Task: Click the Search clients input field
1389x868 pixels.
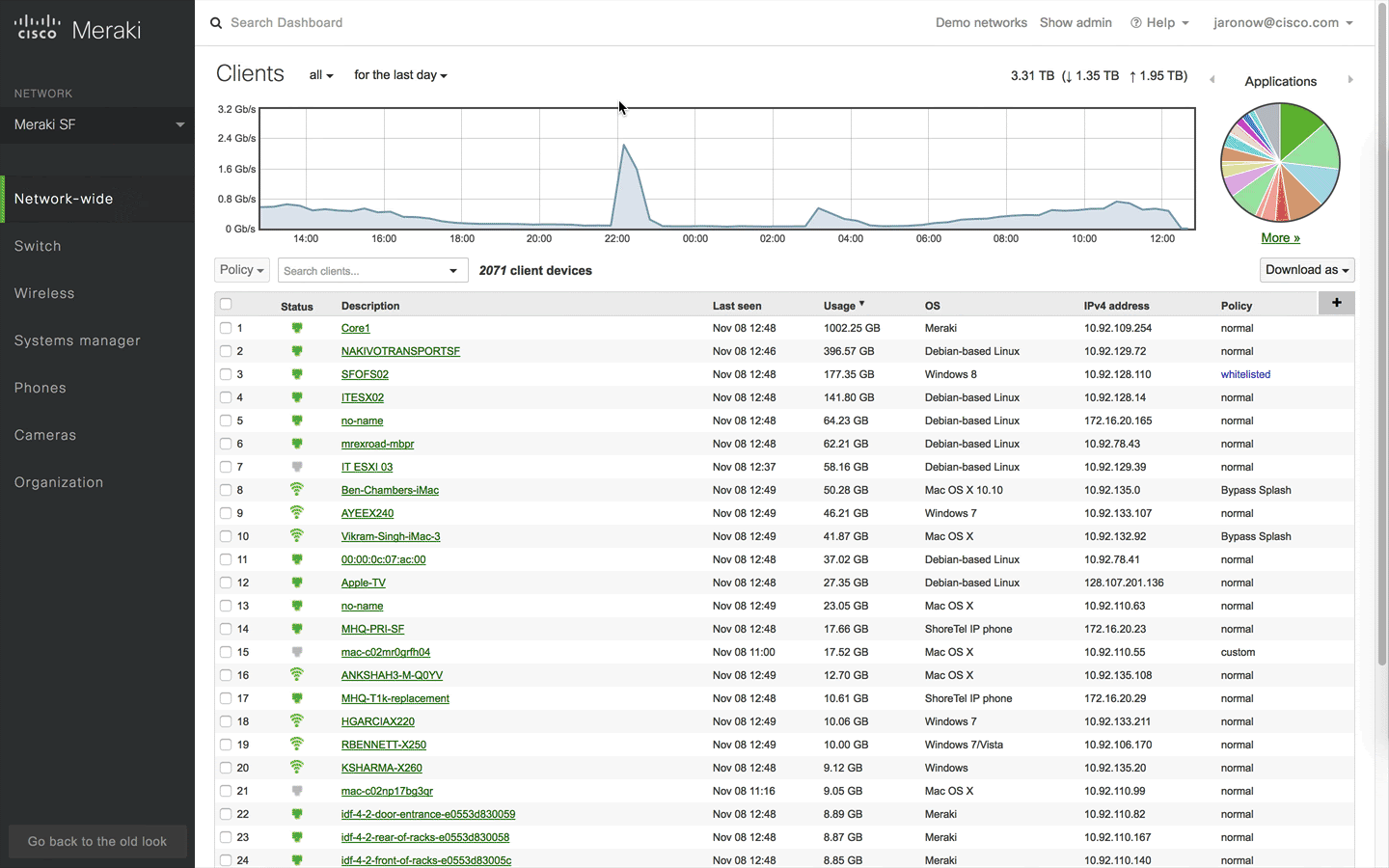Action: click(x=362, y=271)
